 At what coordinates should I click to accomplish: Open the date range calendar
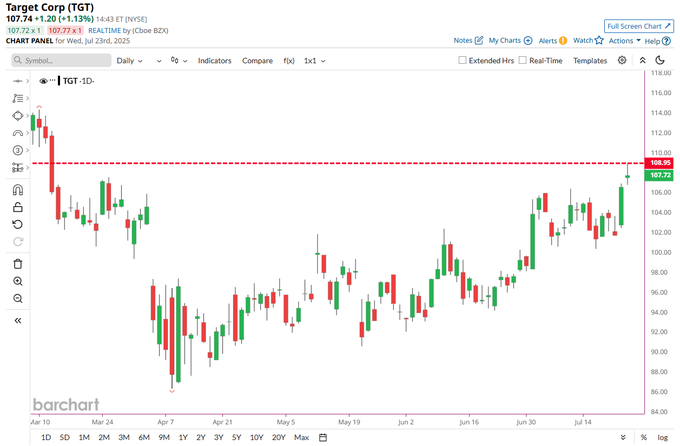323,437
